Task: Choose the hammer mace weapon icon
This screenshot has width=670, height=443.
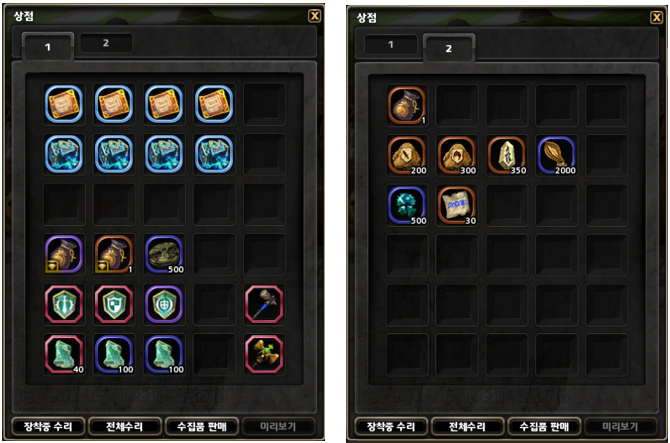Action: [264, 304]
